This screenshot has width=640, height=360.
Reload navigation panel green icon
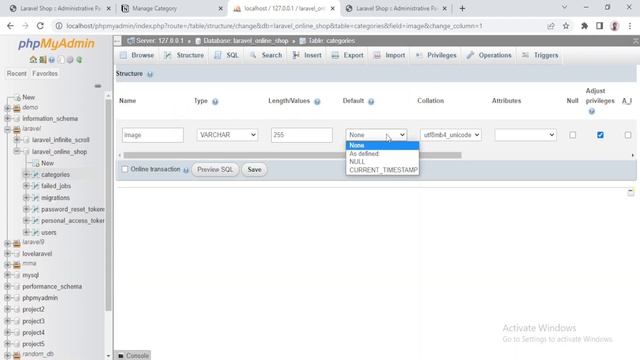79,60
